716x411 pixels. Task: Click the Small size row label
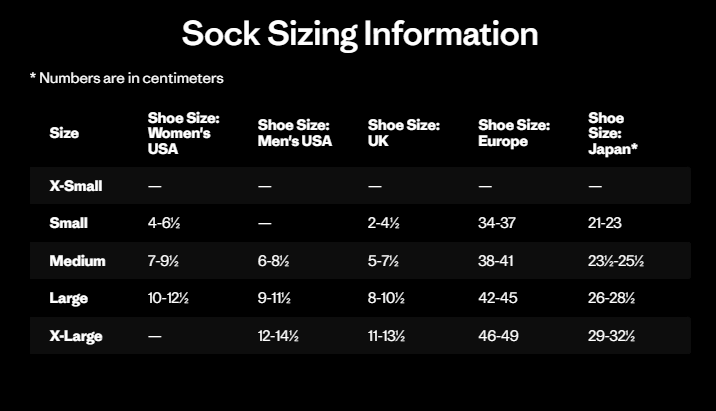click(69, 224)
